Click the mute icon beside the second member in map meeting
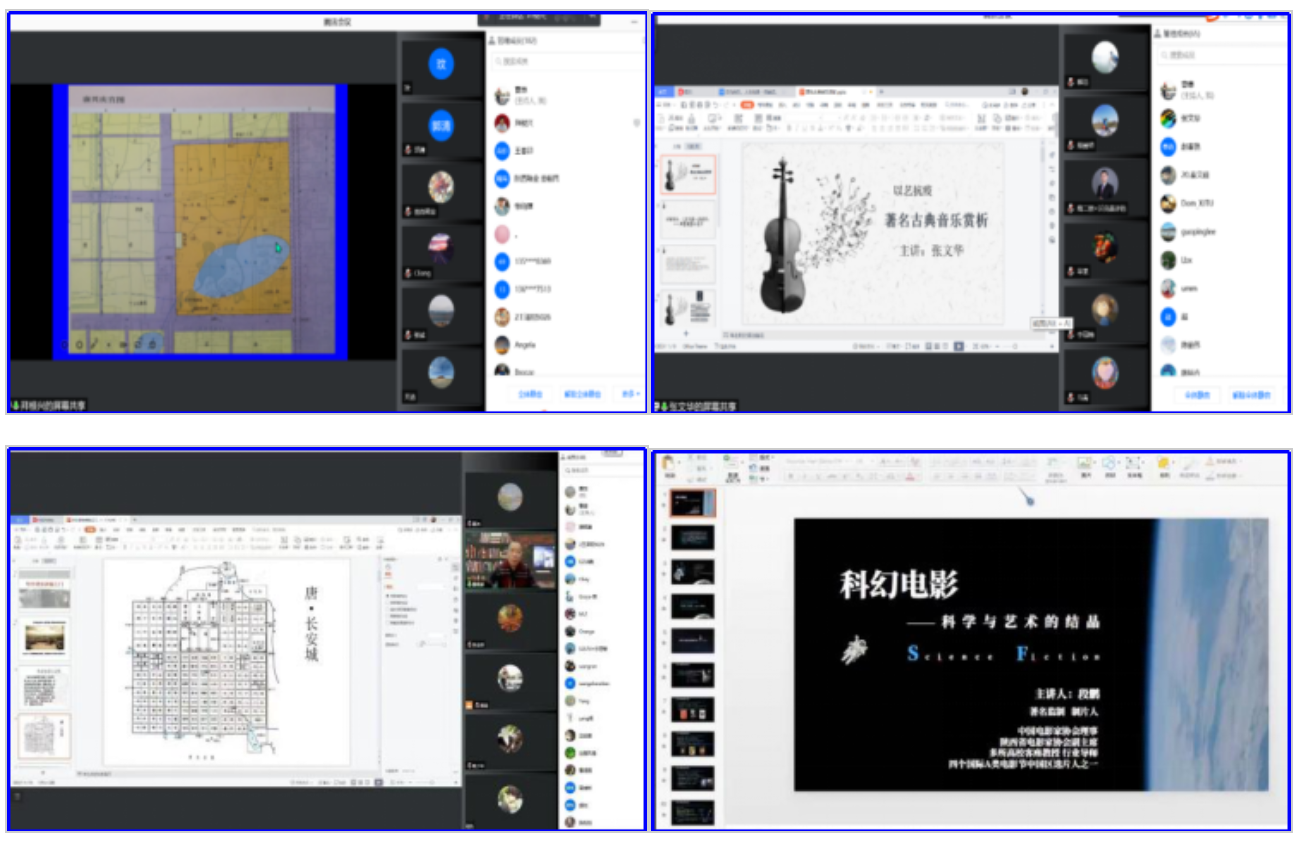The image size is (1300, 841). click(x=636, y=123)
